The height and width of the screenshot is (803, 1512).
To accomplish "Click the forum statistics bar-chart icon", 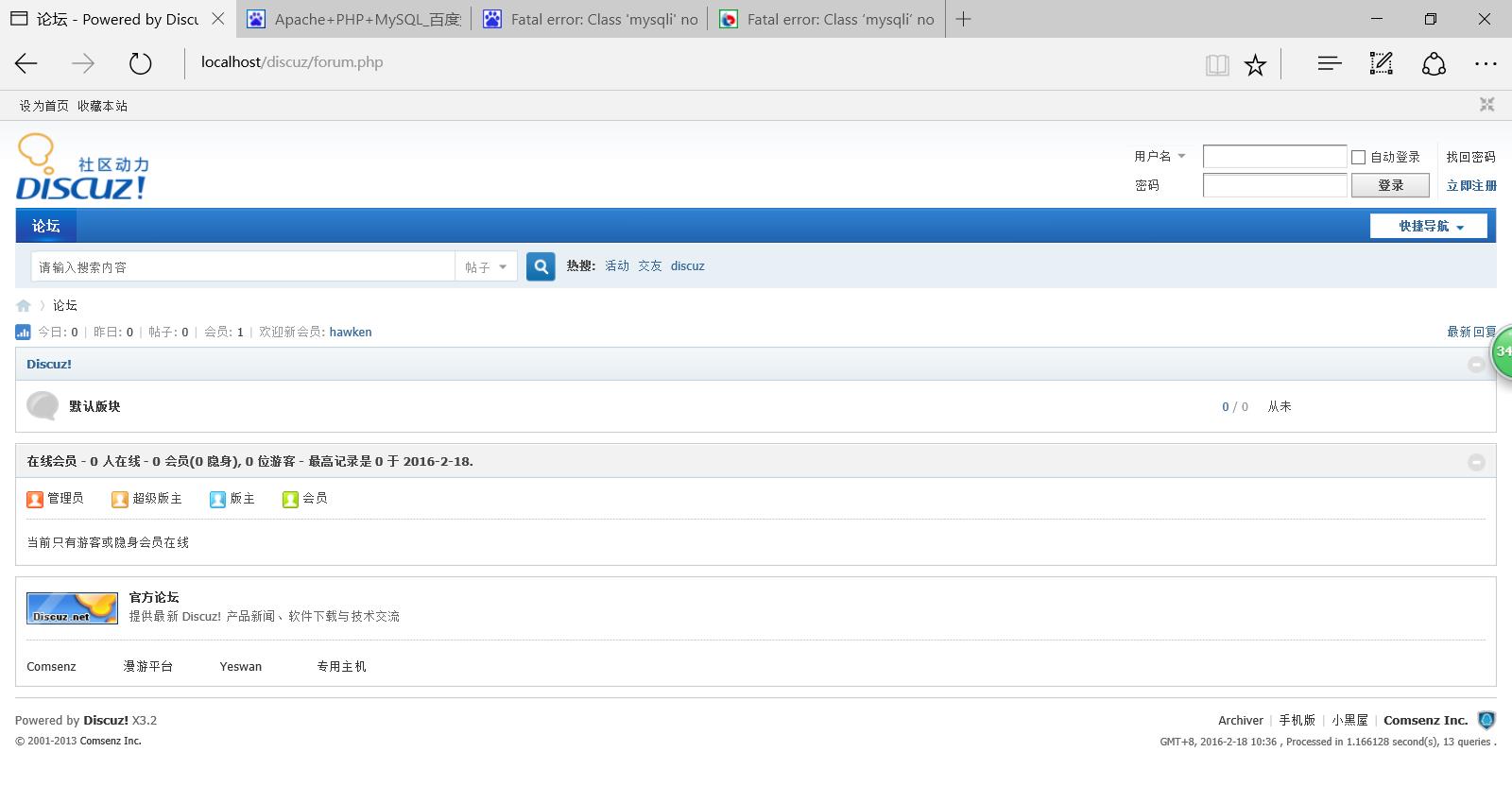I will click(23, 332).
